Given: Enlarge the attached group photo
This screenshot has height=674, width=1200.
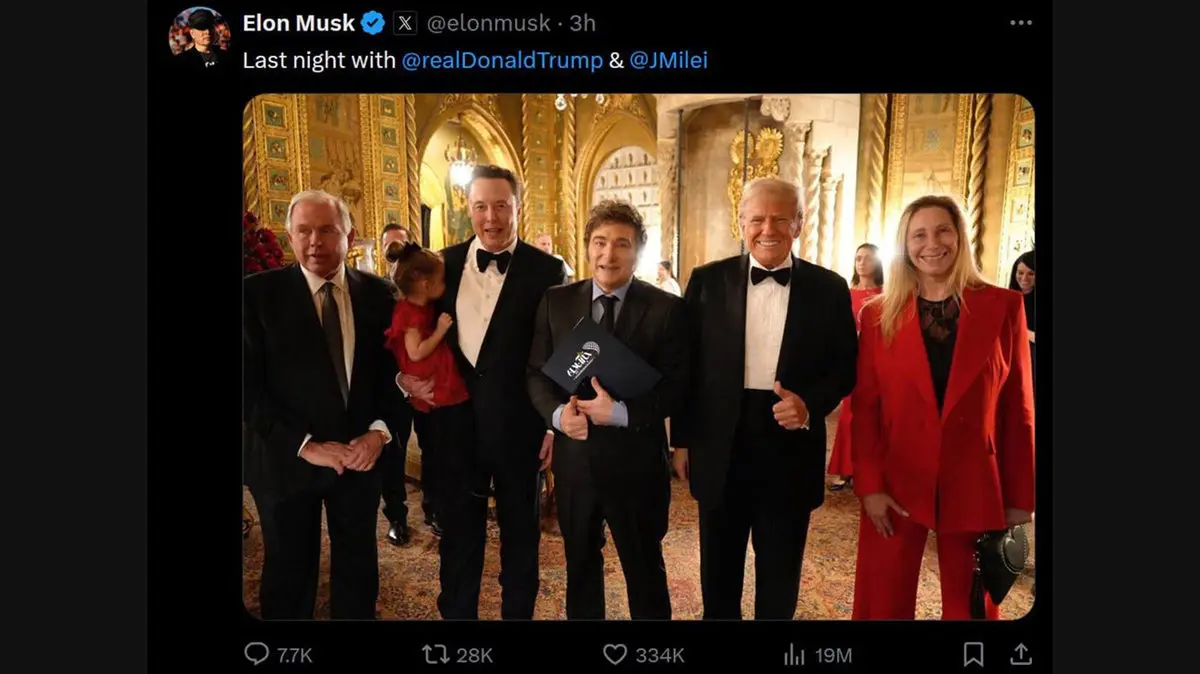Looking at the screenshot, I should [x=638, y=357].
